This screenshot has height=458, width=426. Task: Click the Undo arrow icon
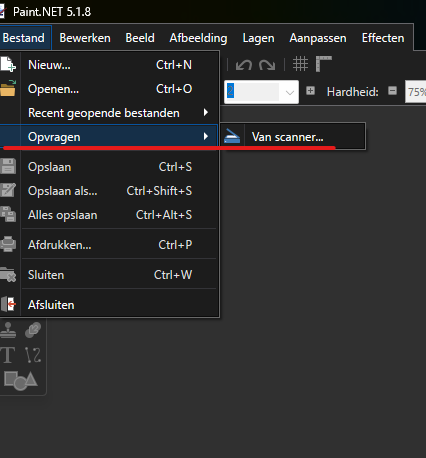tap(244, 65)
